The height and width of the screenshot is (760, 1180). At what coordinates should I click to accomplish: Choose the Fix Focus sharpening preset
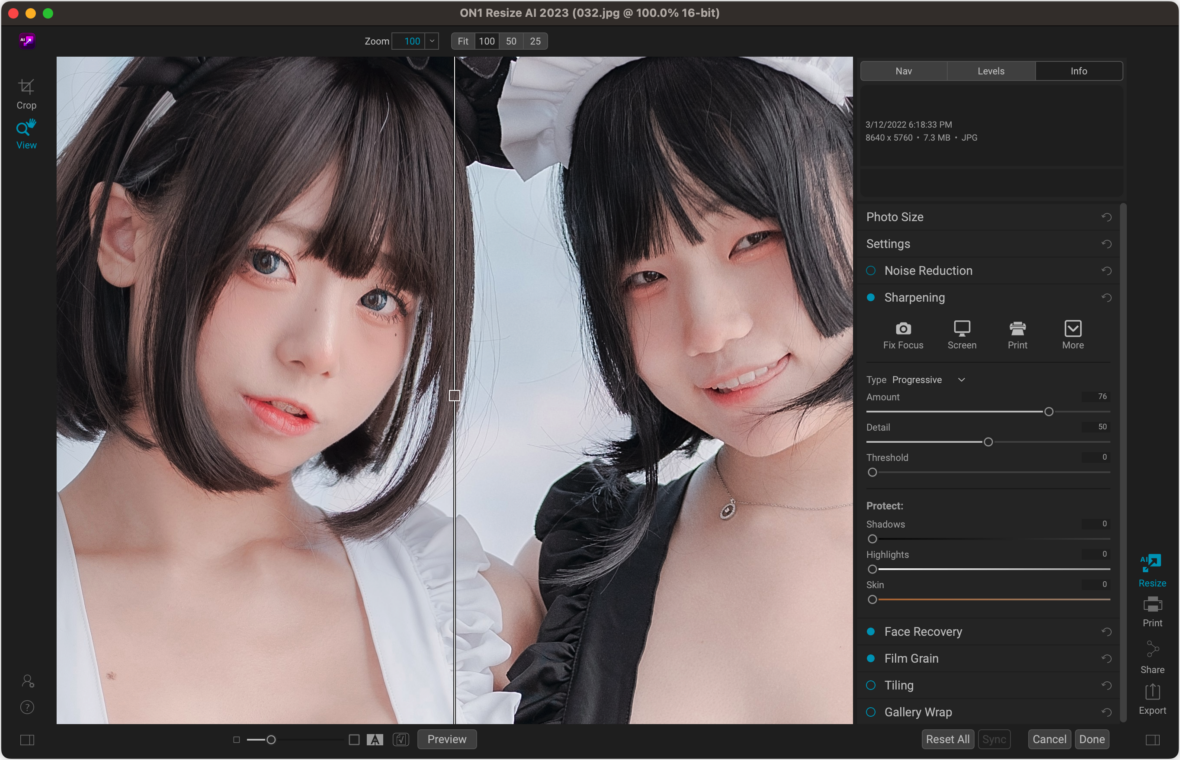tap(903, 336)
